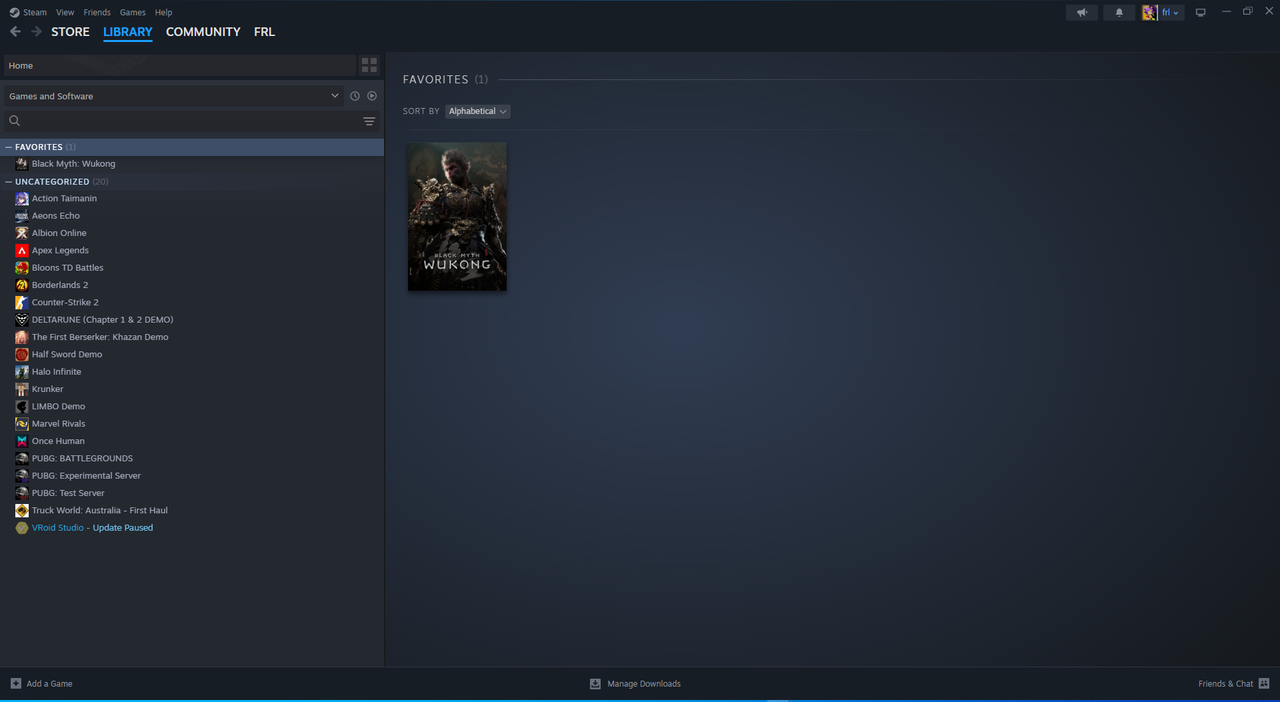
Task: Select Half Sword Demo entry
Action: [x=67, y=354]
